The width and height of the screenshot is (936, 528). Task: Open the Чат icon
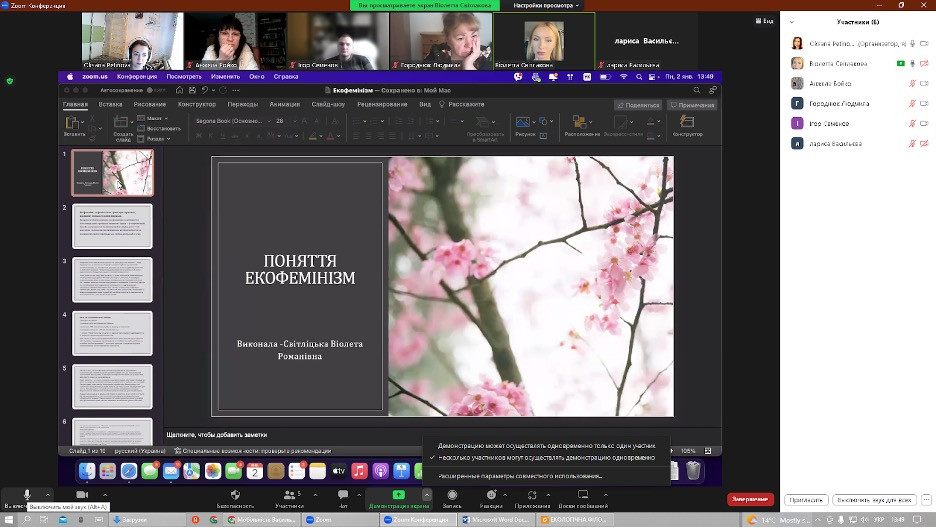[x=343, y=495]
